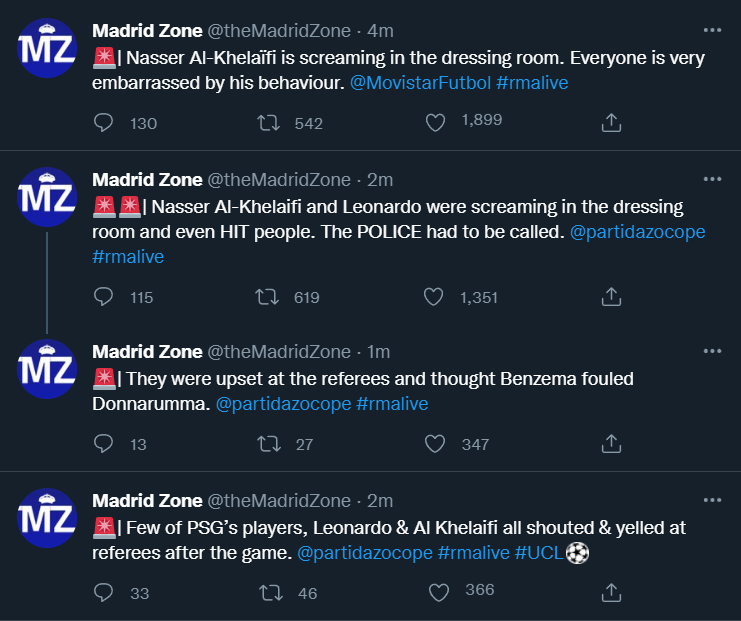The image size is (741, 621).
Task: Reply to the first Al-Khelaïfi screaming tweet
Action: coord(104,123)
